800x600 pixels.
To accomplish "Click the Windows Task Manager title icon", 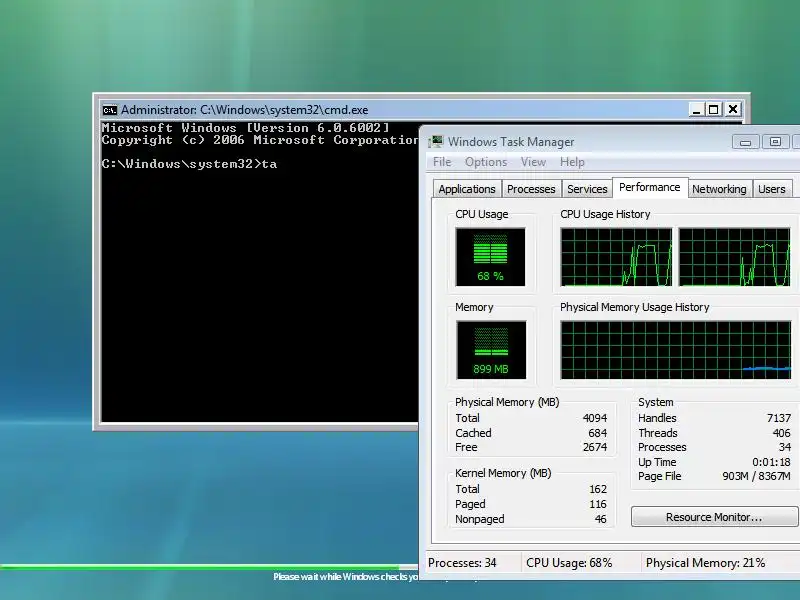I will (x=436, y=141).
